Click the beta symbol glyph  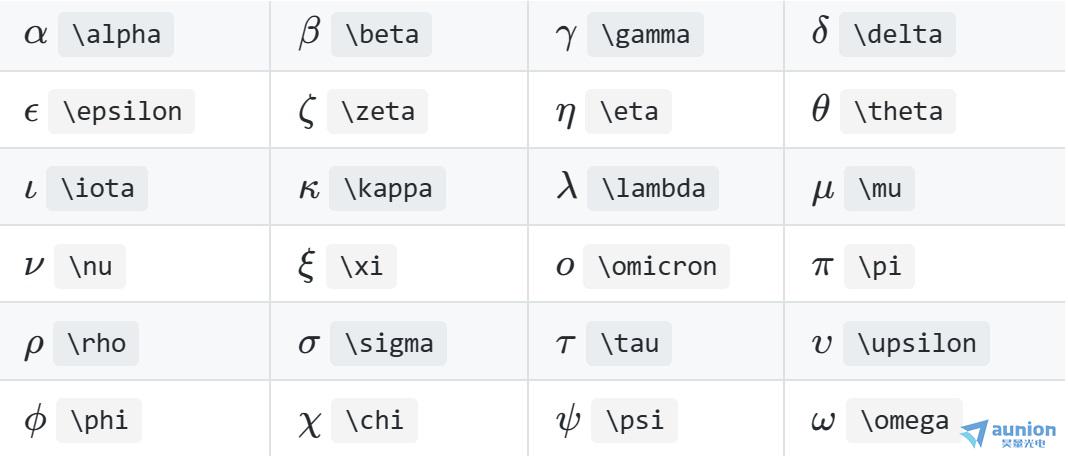309,33
